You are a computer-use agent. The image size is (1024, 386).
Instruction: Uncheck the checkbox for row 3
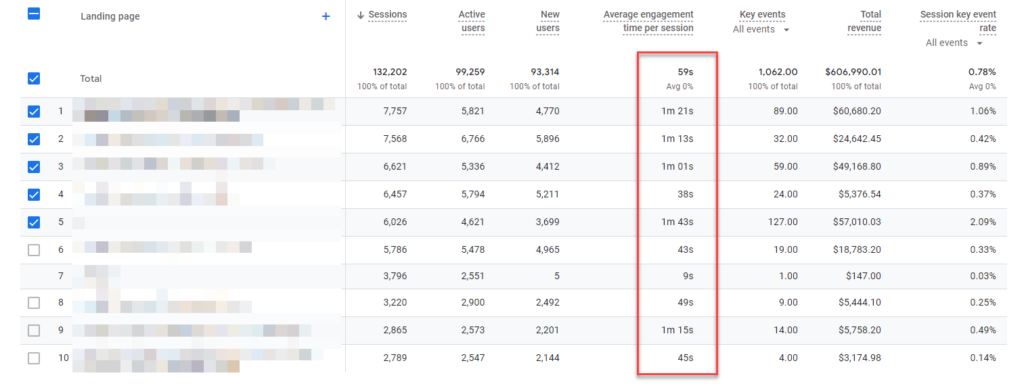point(34,167)
